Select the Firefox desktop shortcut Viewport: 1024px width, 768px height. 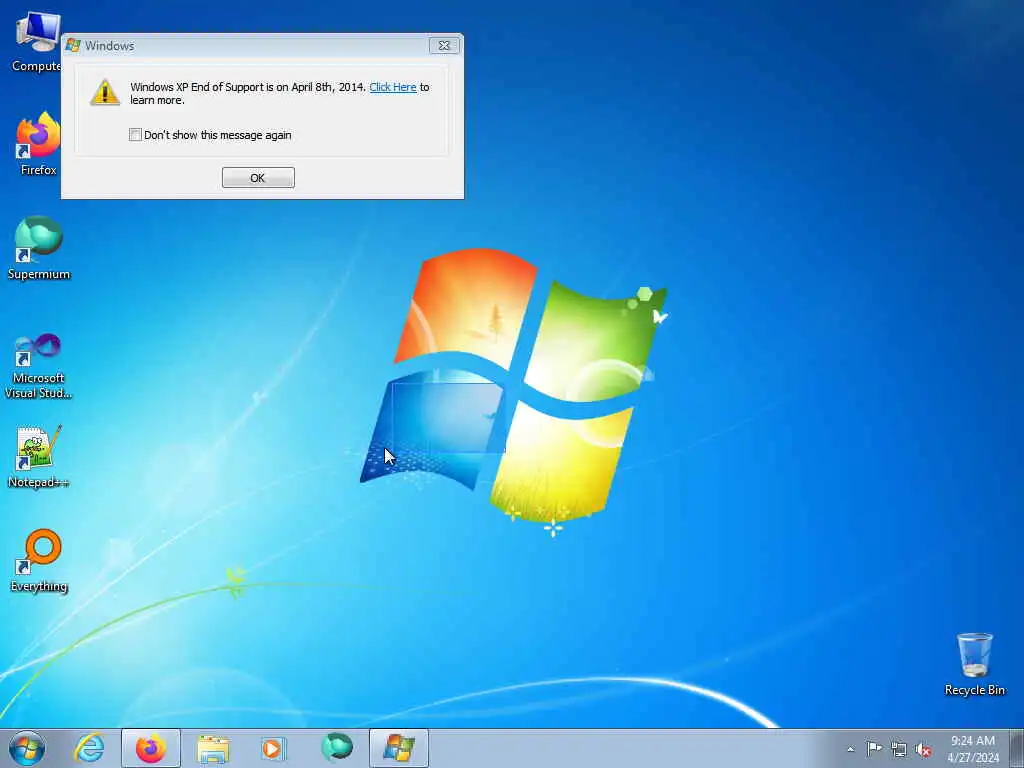coord(38,144)
